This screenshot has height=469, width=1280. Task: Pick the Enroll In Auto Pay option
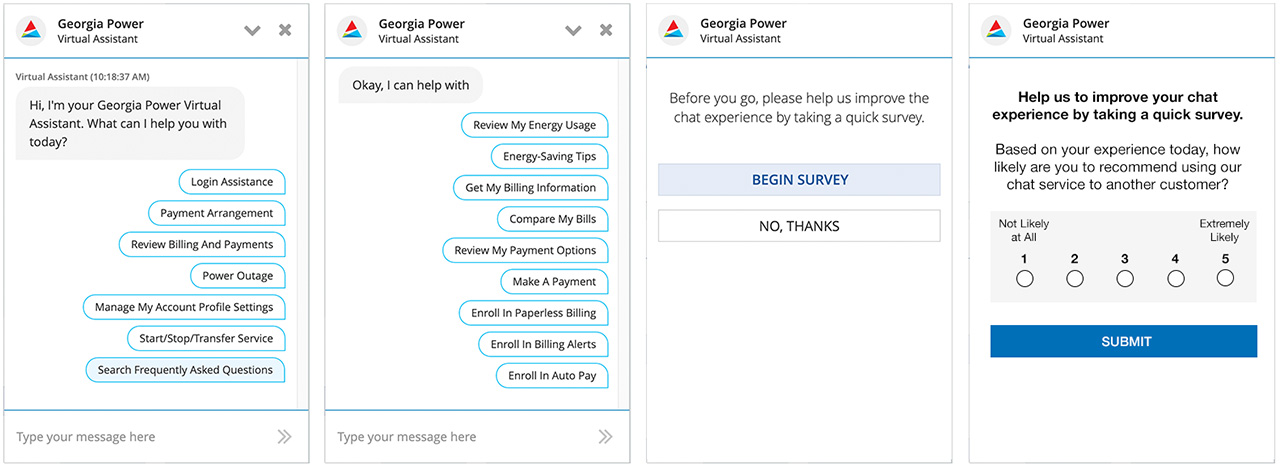[x=552, y=376]
